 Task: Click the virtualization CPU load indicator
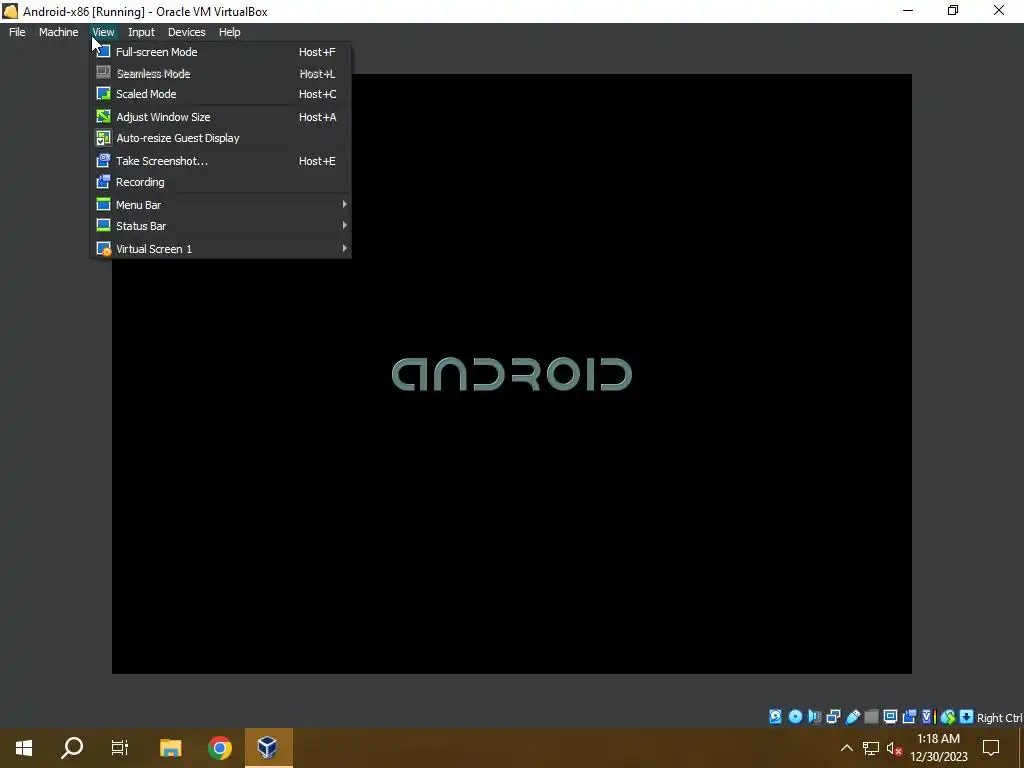(x=928, y=717)
